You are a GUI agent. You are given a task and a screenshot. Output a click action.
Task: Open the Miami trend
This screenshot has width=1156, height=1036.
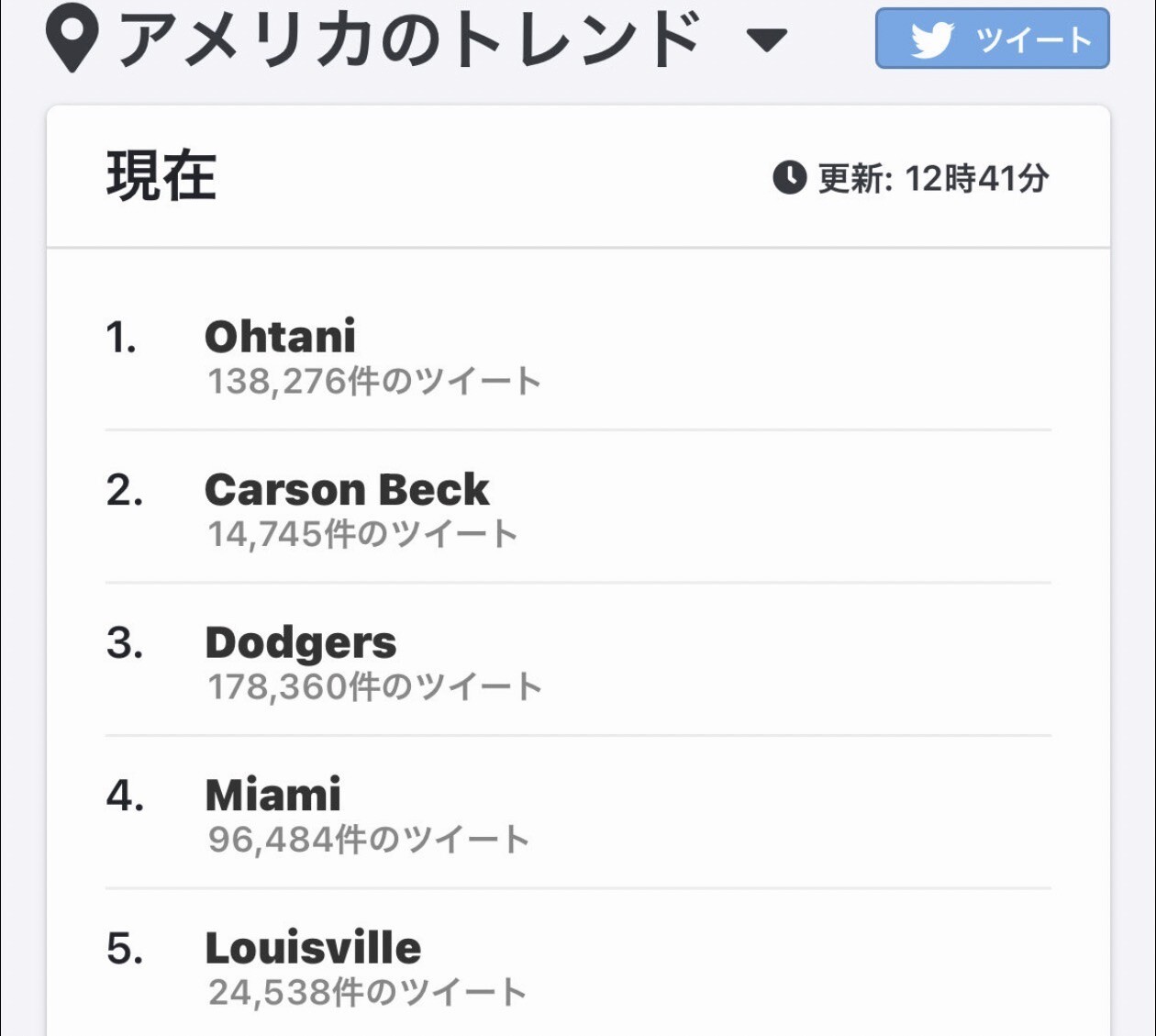(x=272, y=795)
